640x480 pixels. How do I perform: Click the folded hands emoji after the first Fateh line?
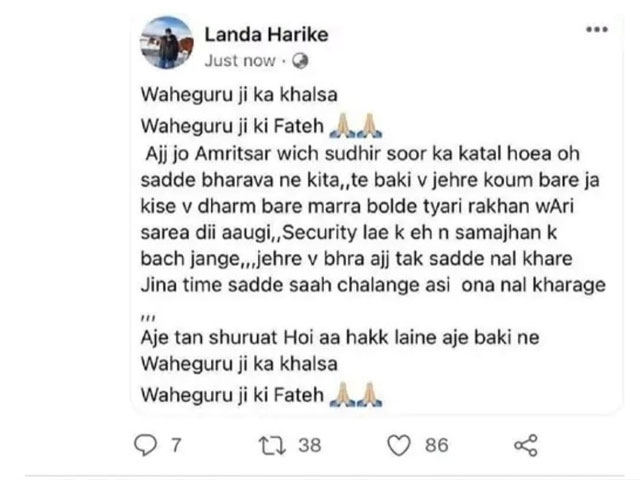tap(356, 126)
